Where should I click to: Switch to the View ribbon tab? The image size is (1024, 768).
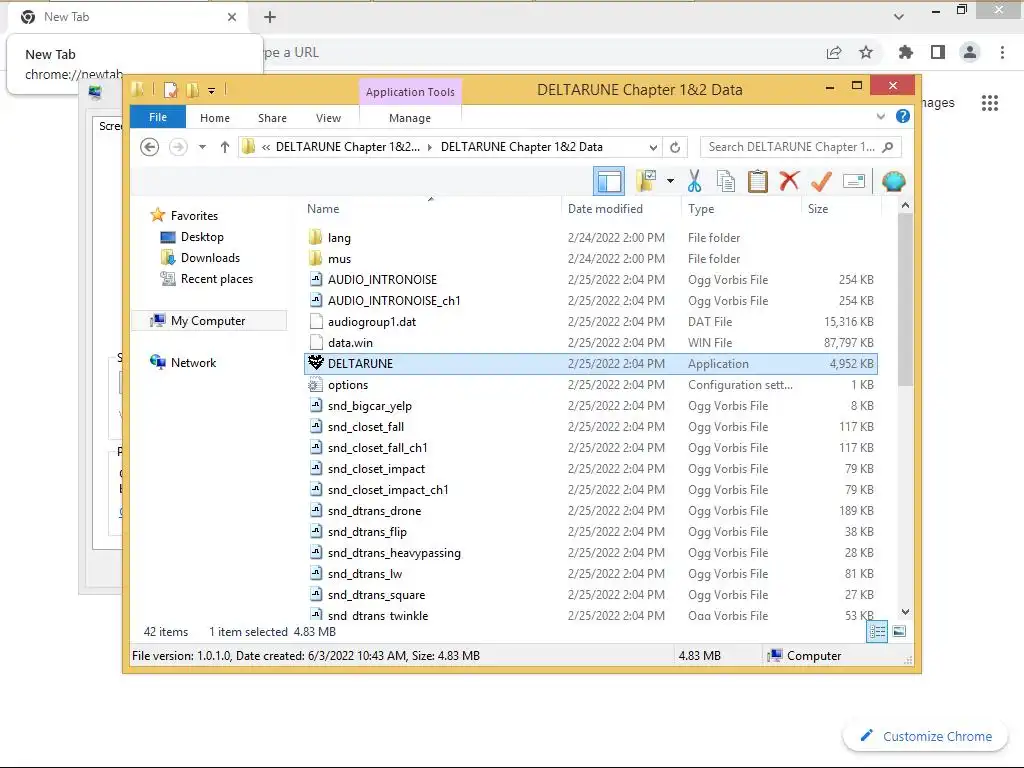tap(328, 118)
